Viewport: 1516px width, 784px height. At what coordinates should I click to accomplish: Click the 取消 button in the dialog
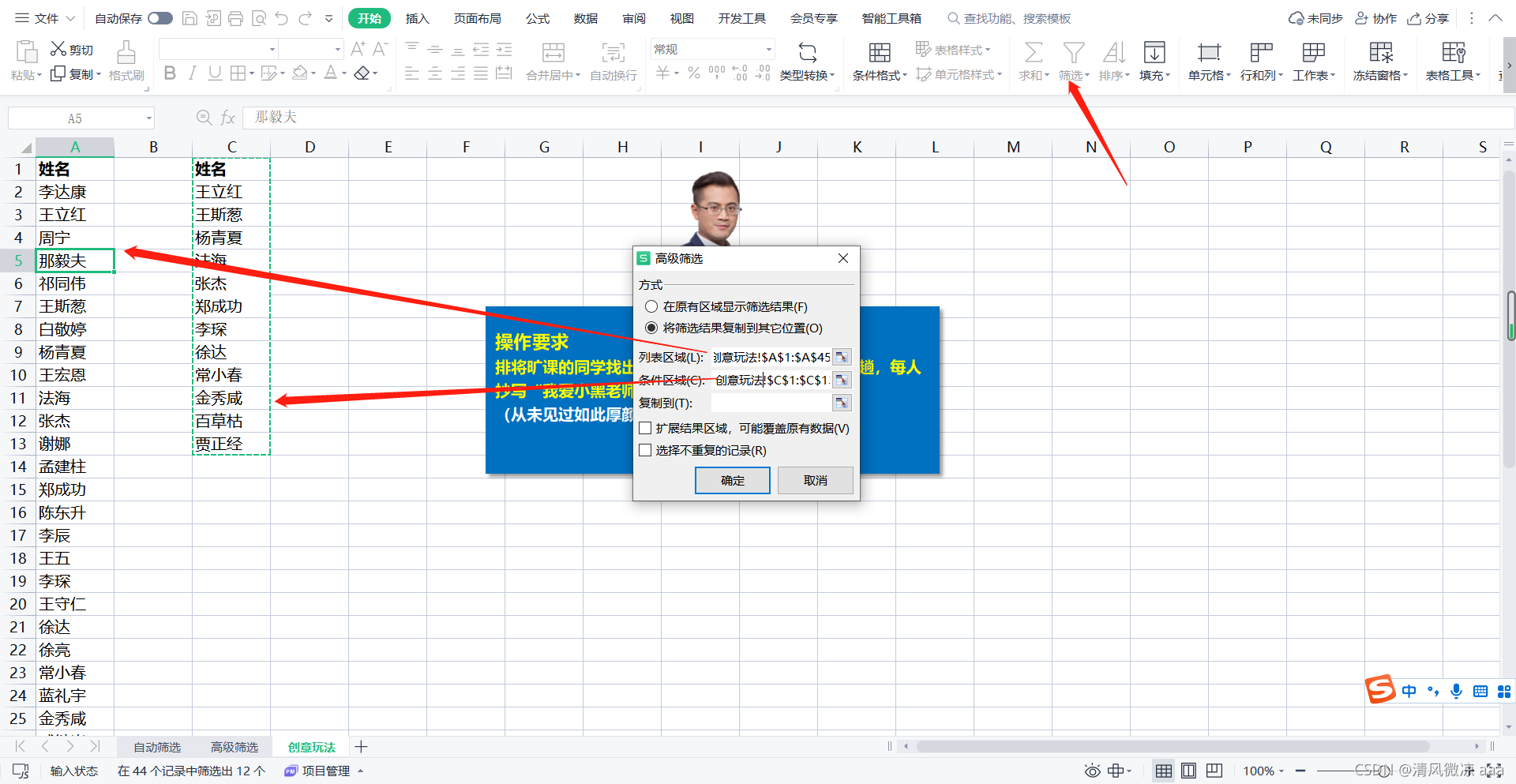[816, 480]
